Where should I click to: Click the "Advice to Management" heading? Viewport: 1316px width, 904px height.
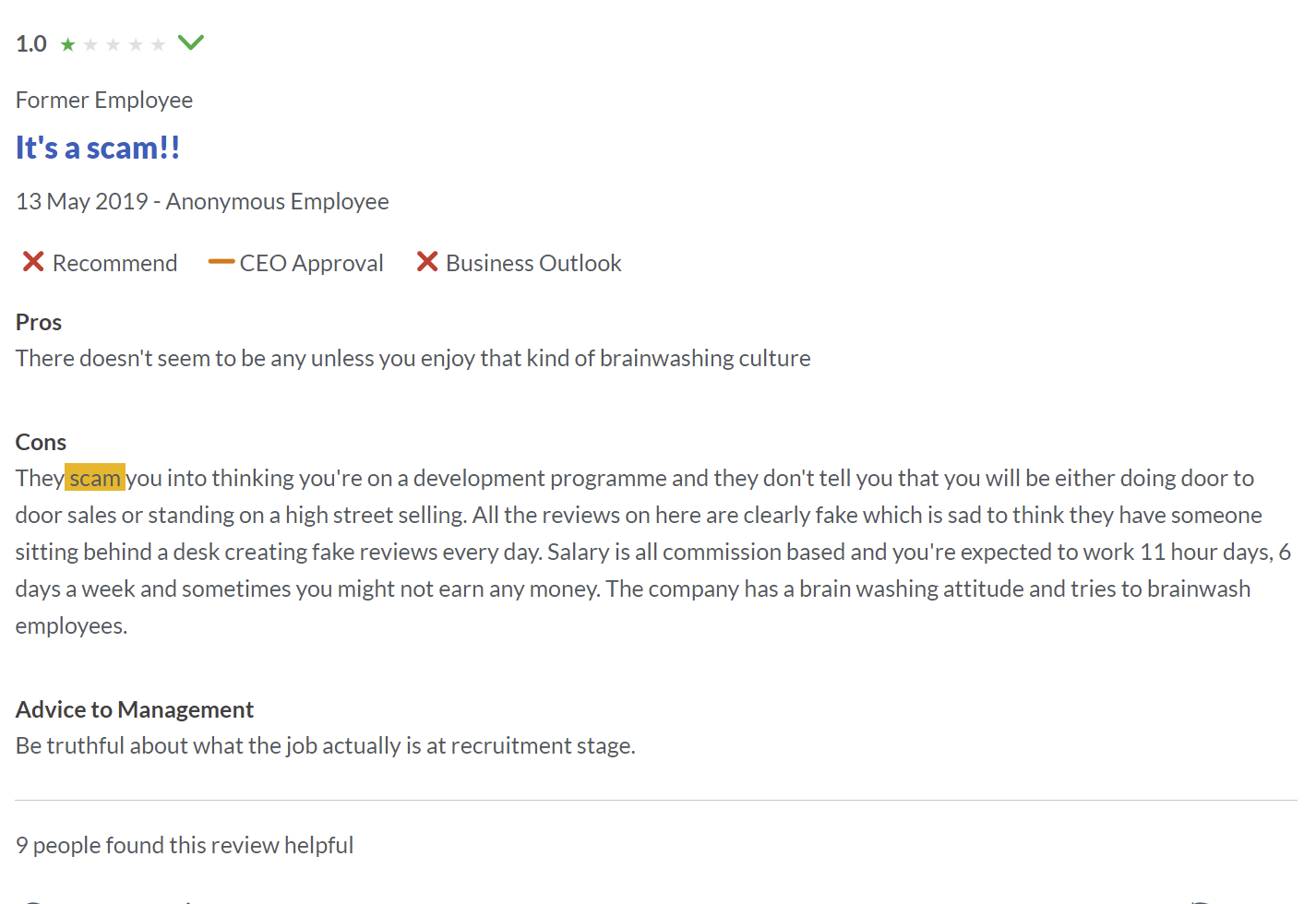(x=135, y=709)
